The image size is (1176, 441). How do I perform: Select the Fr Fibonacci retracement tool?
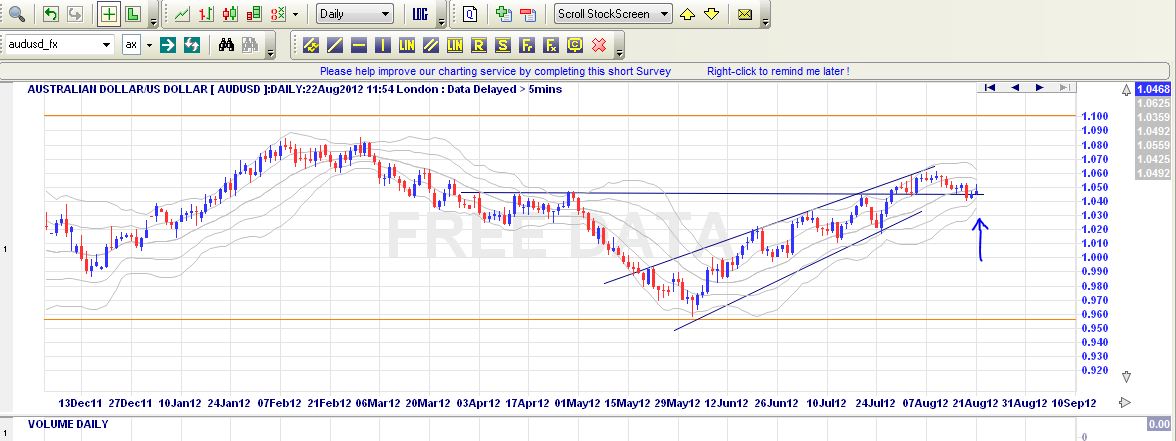click(x=526, y=45)
